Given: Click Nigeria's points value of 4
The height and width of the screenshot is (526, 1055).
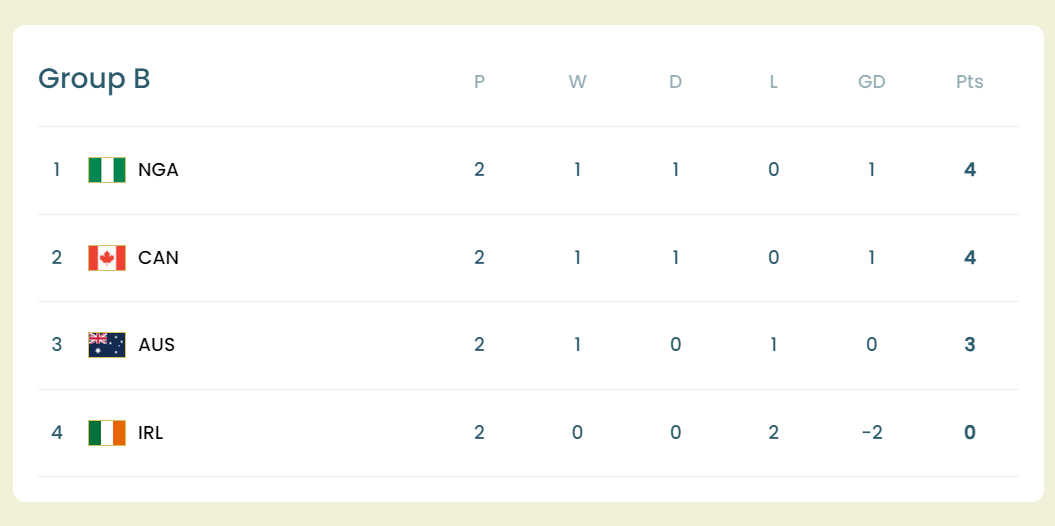Looking at the screenshot, I should pyautogui.click(x=969, y=170).
